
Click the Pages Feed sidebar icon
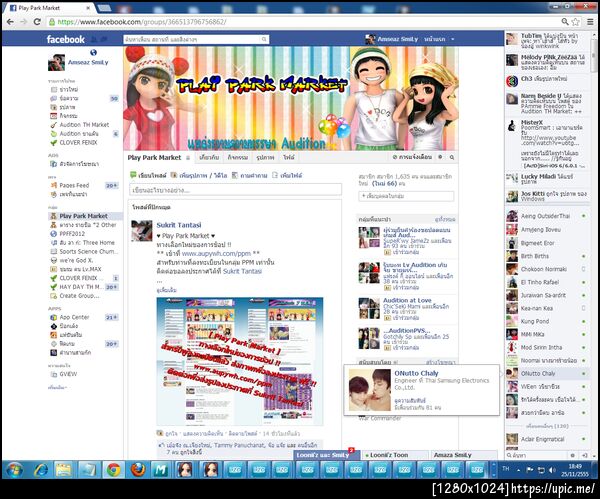click(x=54, y=185)
